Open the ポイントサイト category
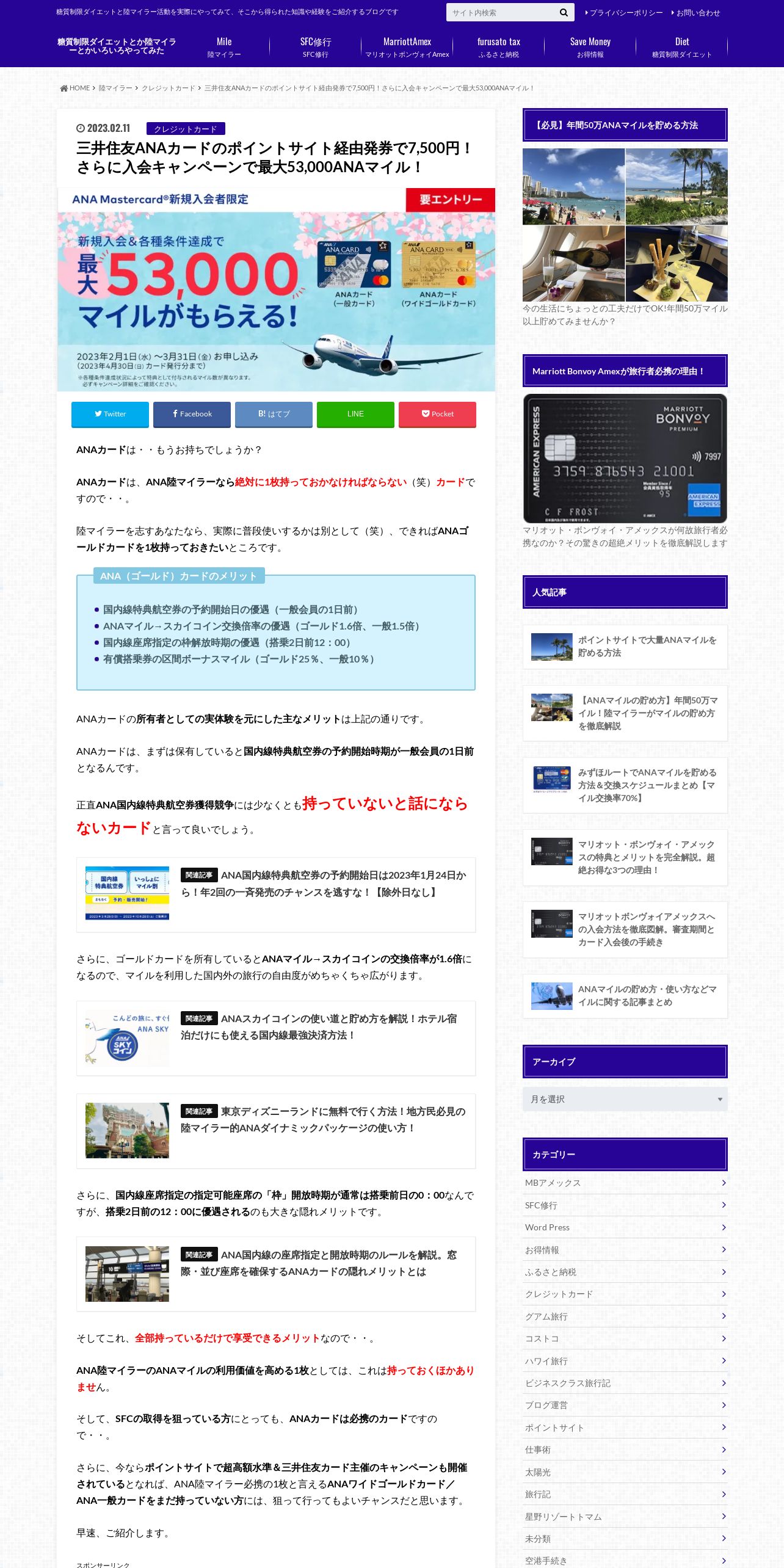The image size is (784, 1568). 625,1428
